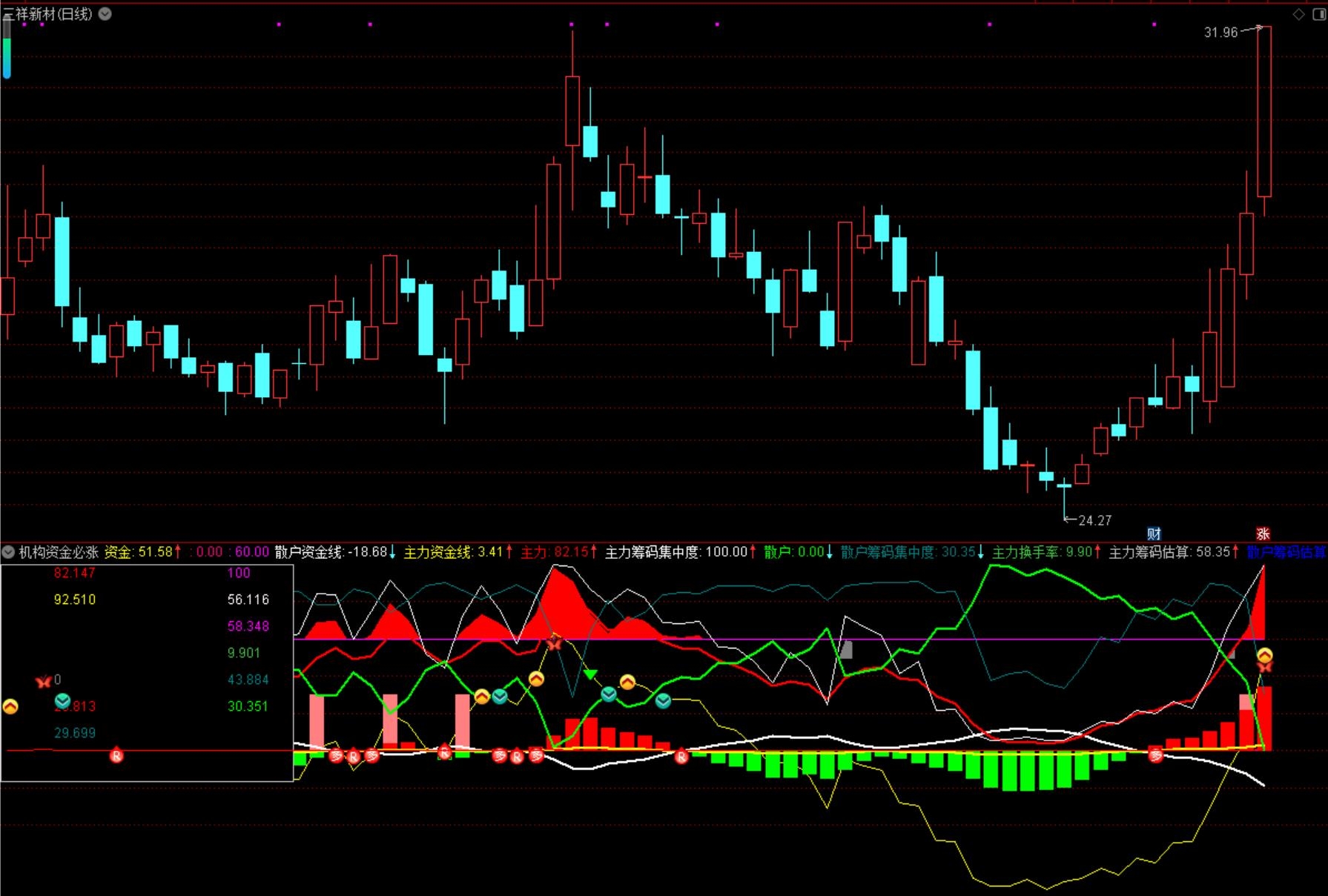Viewport: 1328px width, 896px height.
Task: Click the 29.699 value in the legend
Action: click(x=74, y=733)
